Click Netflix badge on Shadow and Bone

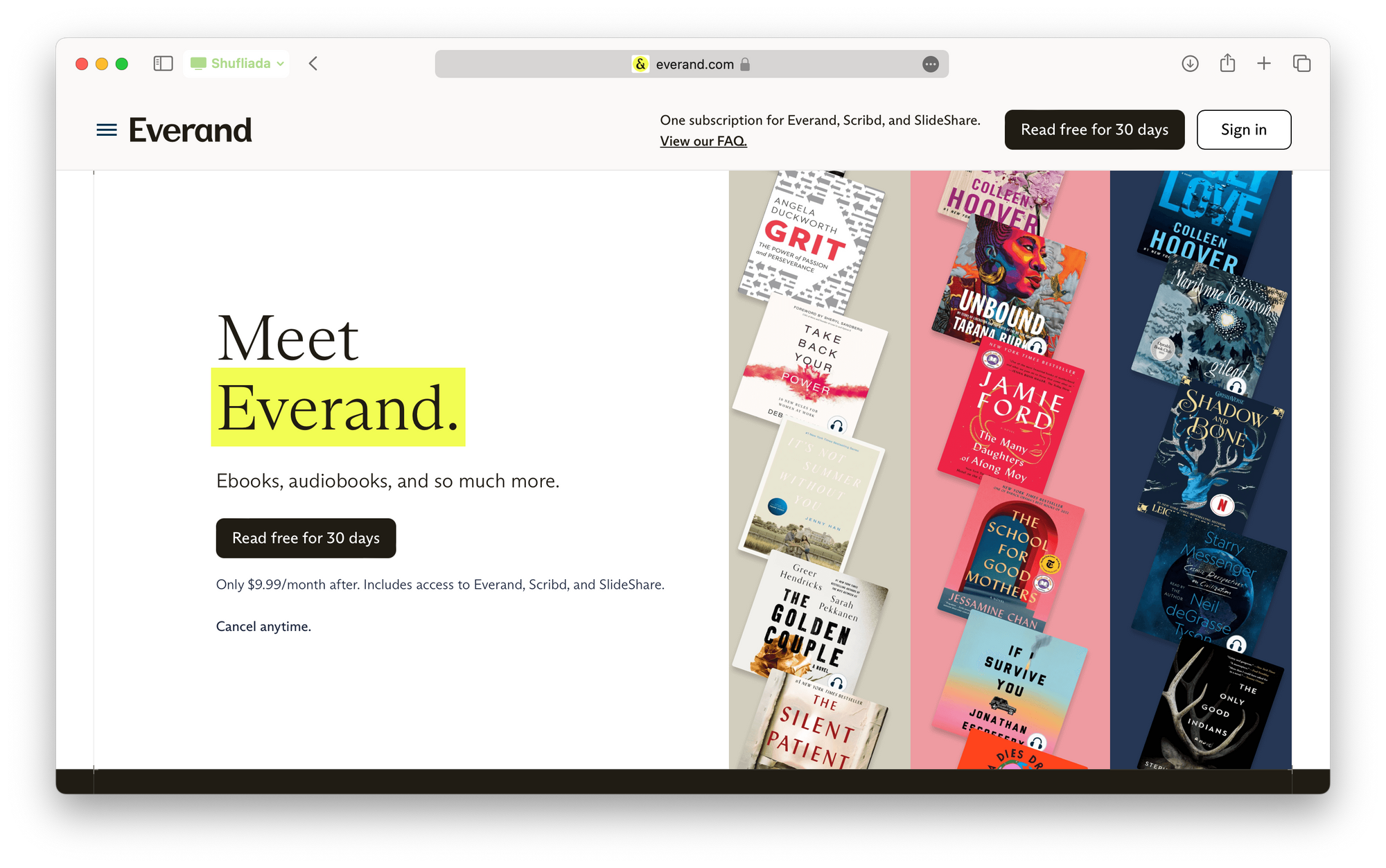(1222, 505)
